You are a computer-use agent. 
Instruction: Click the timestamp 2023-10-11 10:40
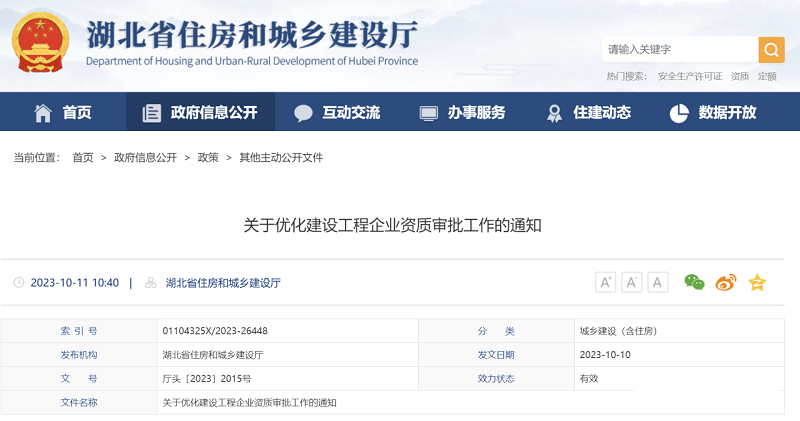(74, 283)
